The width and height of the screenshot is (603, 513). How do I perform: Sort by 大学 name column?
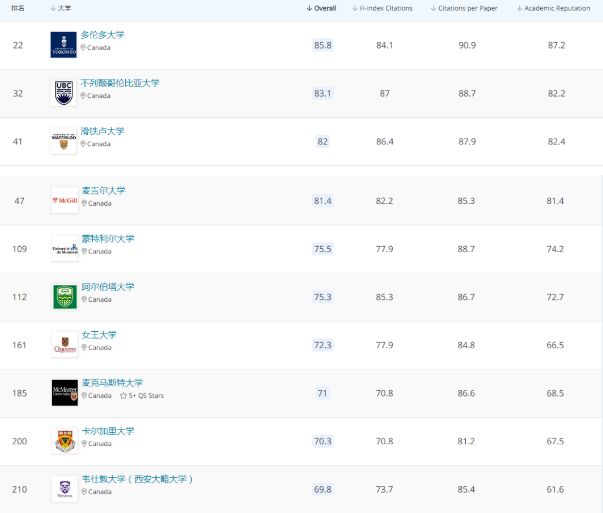pyautogui.click(x=61, y=8)
